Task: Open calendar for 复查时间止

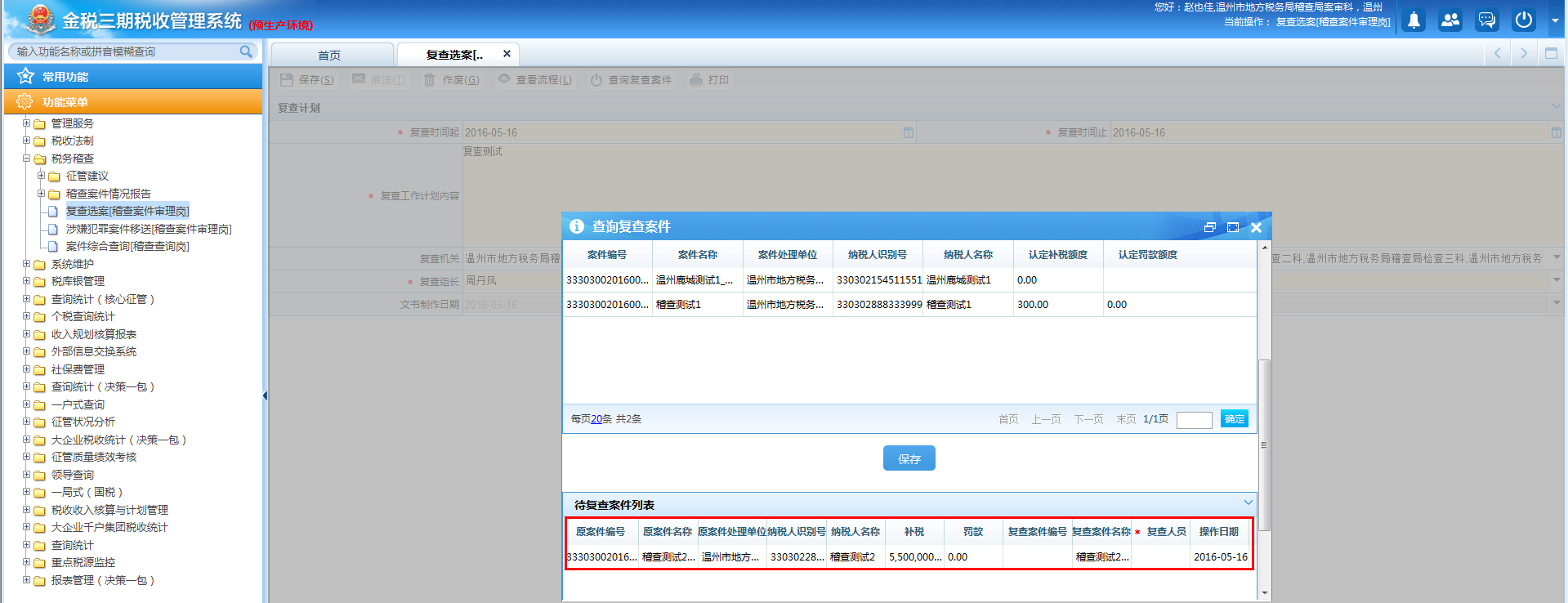Action: coord(1557,132)
